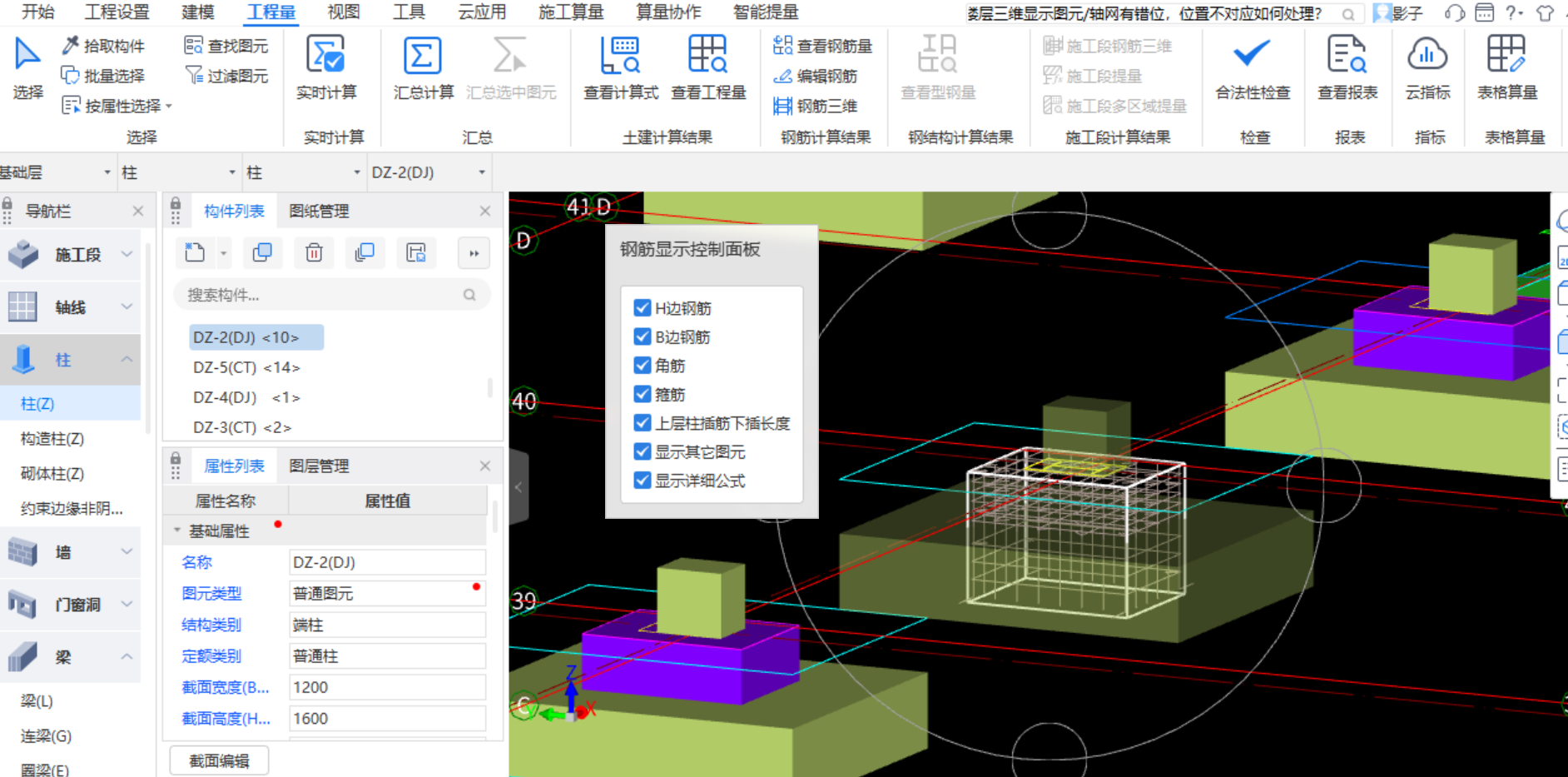This screenshot has width=1568, height=777.
Task: Click the new component icon in 构件列表
Action: 195,252
